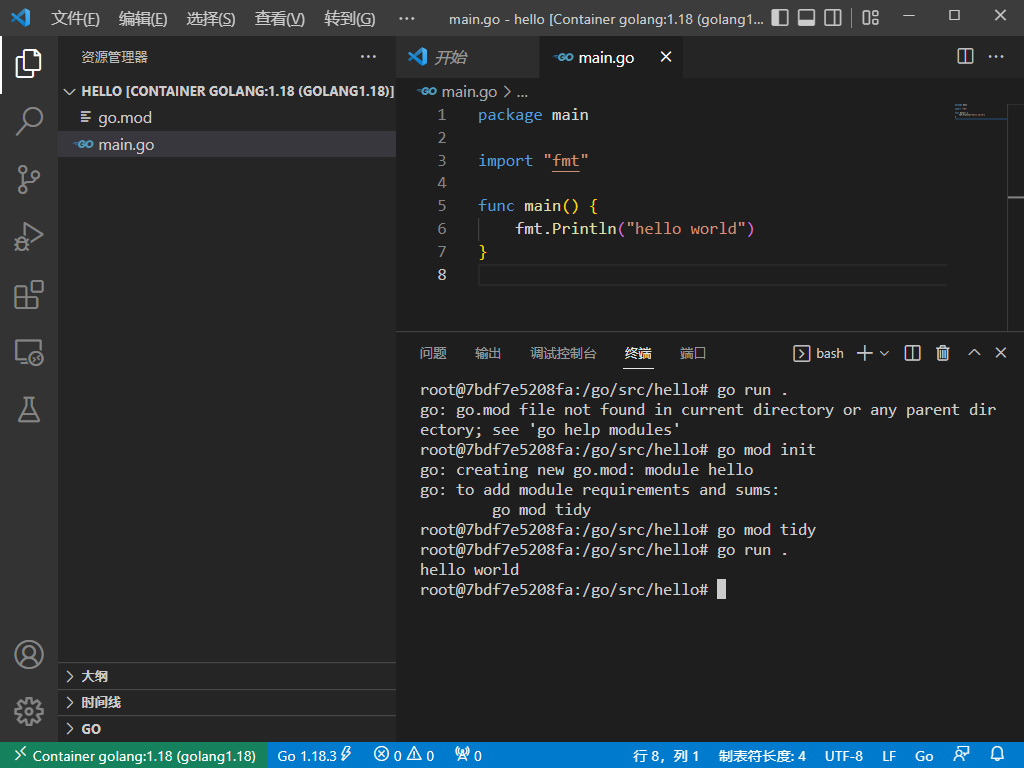
Task: Open the Explorer view in activity bar
Action: pos(29,63)
